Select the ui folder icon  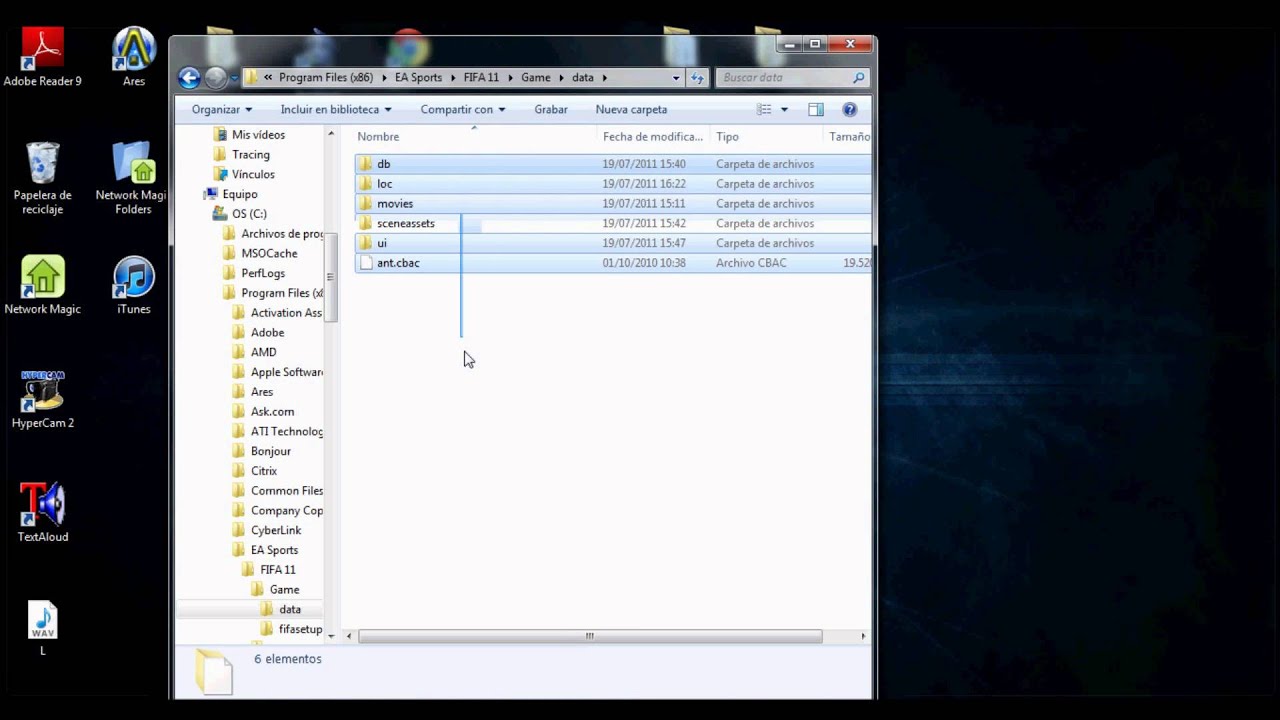(365, 243)
